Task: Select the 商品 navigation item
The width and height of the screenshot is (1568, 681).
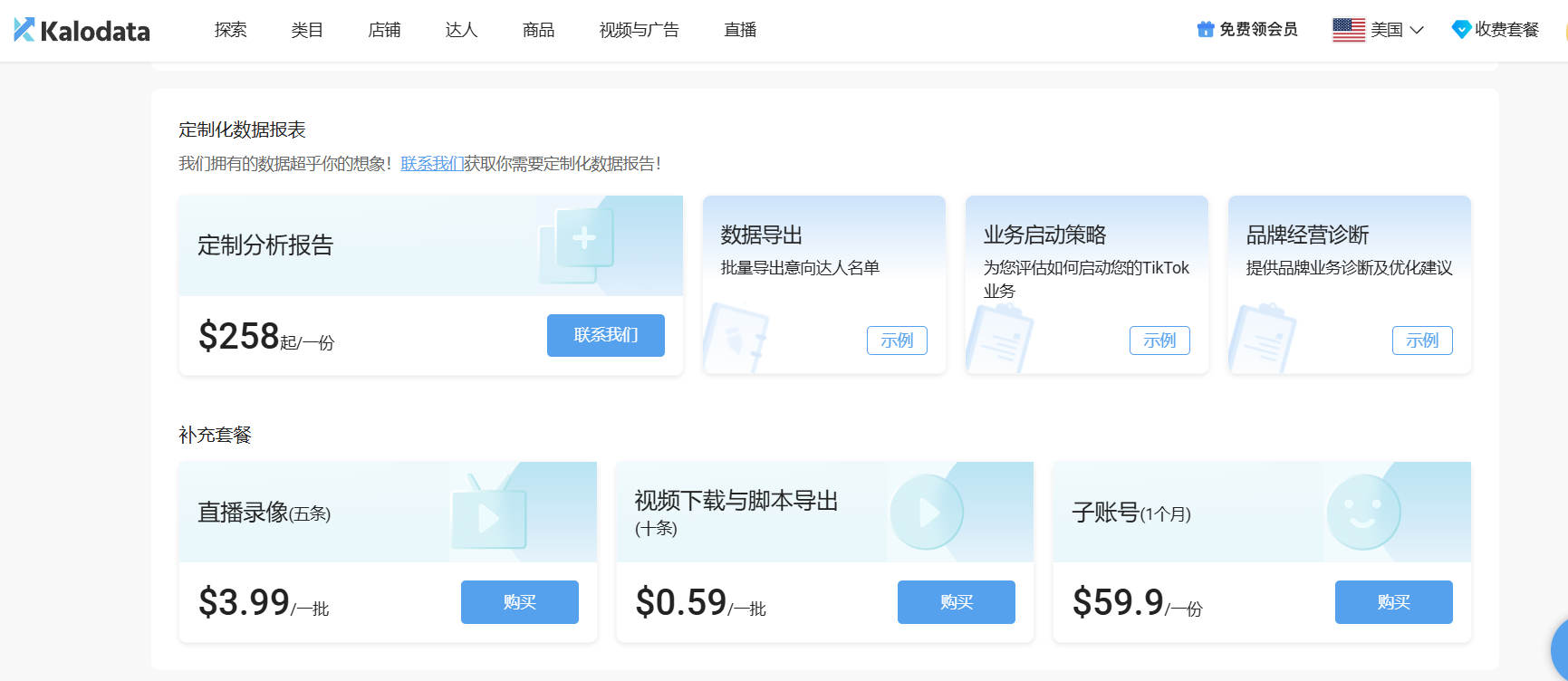Action: click(538, 30)
